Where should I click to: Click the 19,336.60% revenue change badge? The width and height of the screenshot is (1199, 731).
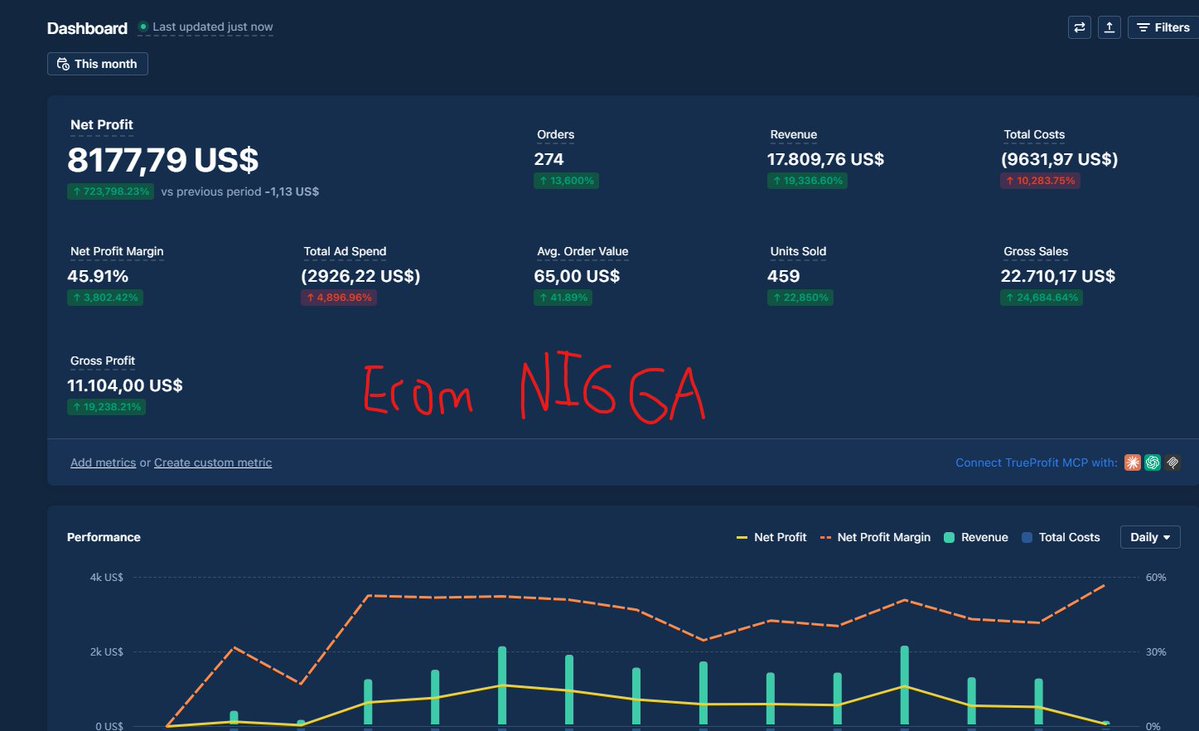[807, 181]
